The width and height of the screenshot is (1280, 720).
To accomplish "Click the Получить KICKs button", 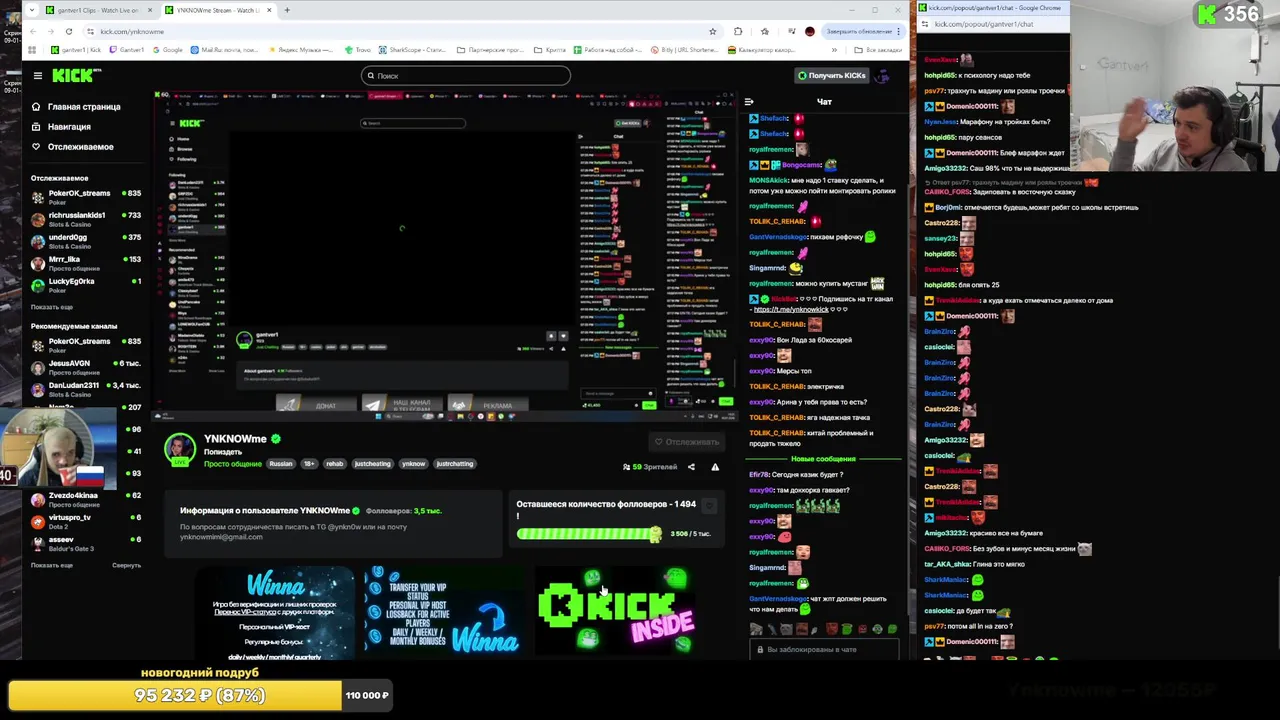I will pyautogui.click(x=831, y=75).
